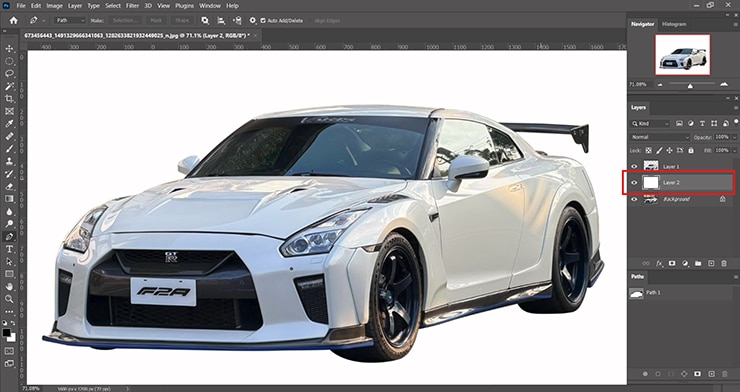This screenshot has height=392, width=740.
Task: Click the Make Selection button
Action: [x=125, y=20]
